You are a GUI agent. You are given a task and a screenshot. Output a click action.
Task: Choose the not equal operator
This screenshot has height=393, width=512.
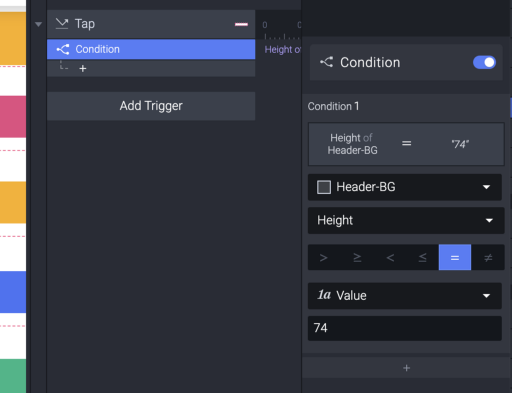pyautogui.click(x=488, y=257)
